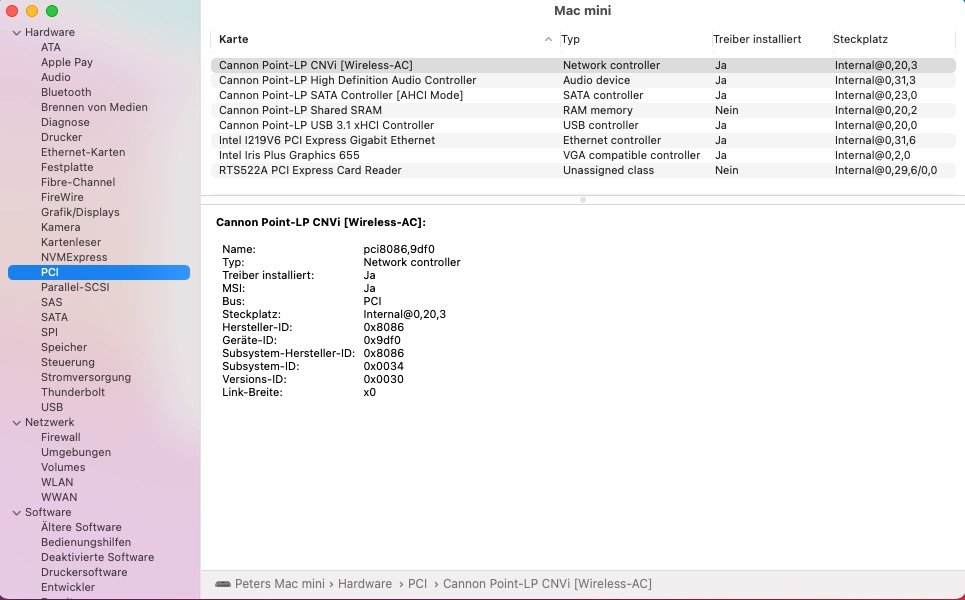Image resolution: width=965 pixels, height=600 pixels.
Task: Click PCI in the path bar
Action: 417,584
